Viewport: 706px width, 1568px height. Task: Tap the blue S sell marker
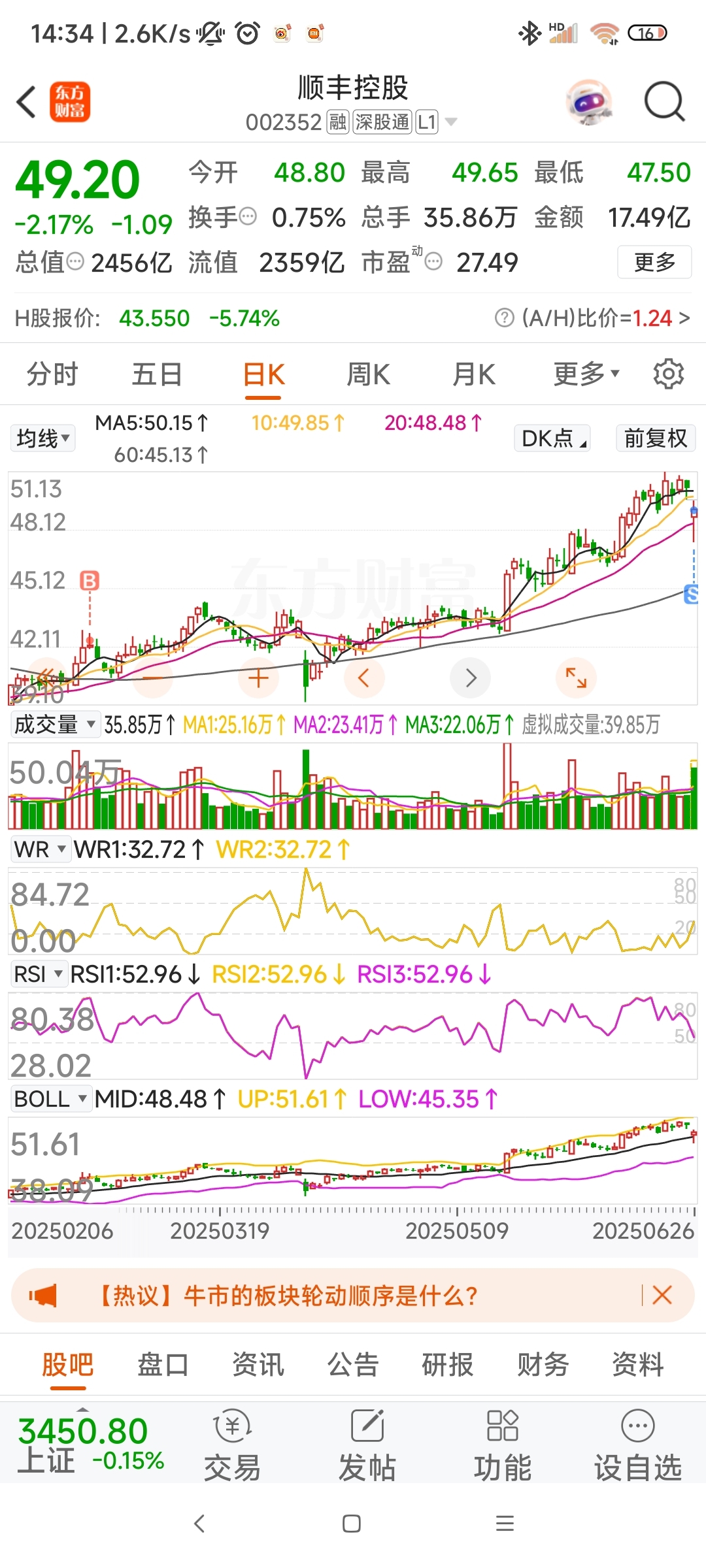pos(692,594)
